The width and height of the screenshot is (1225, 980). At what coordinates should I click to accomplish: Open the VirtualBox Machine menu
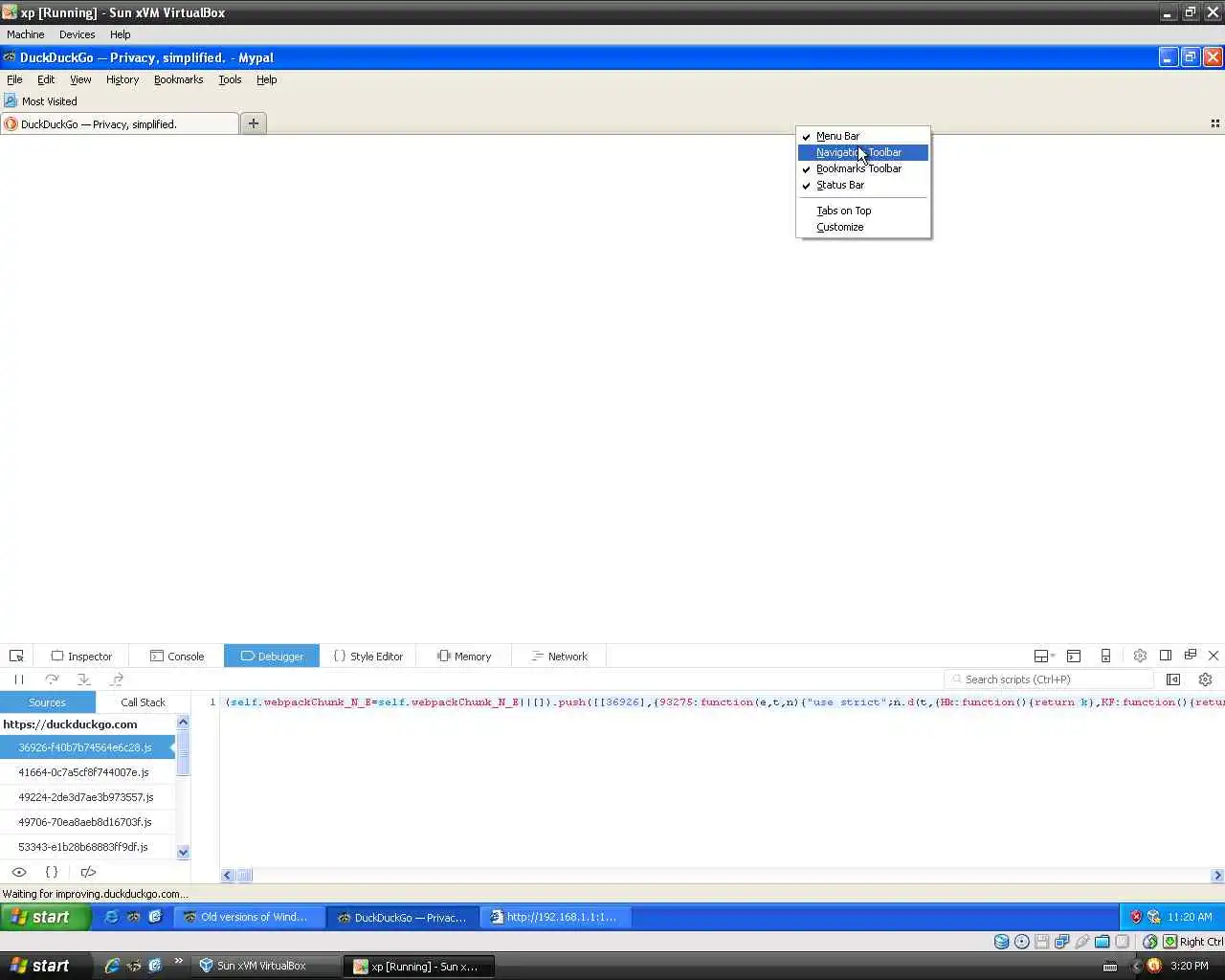pyautogui.click(x=26, y=34)
